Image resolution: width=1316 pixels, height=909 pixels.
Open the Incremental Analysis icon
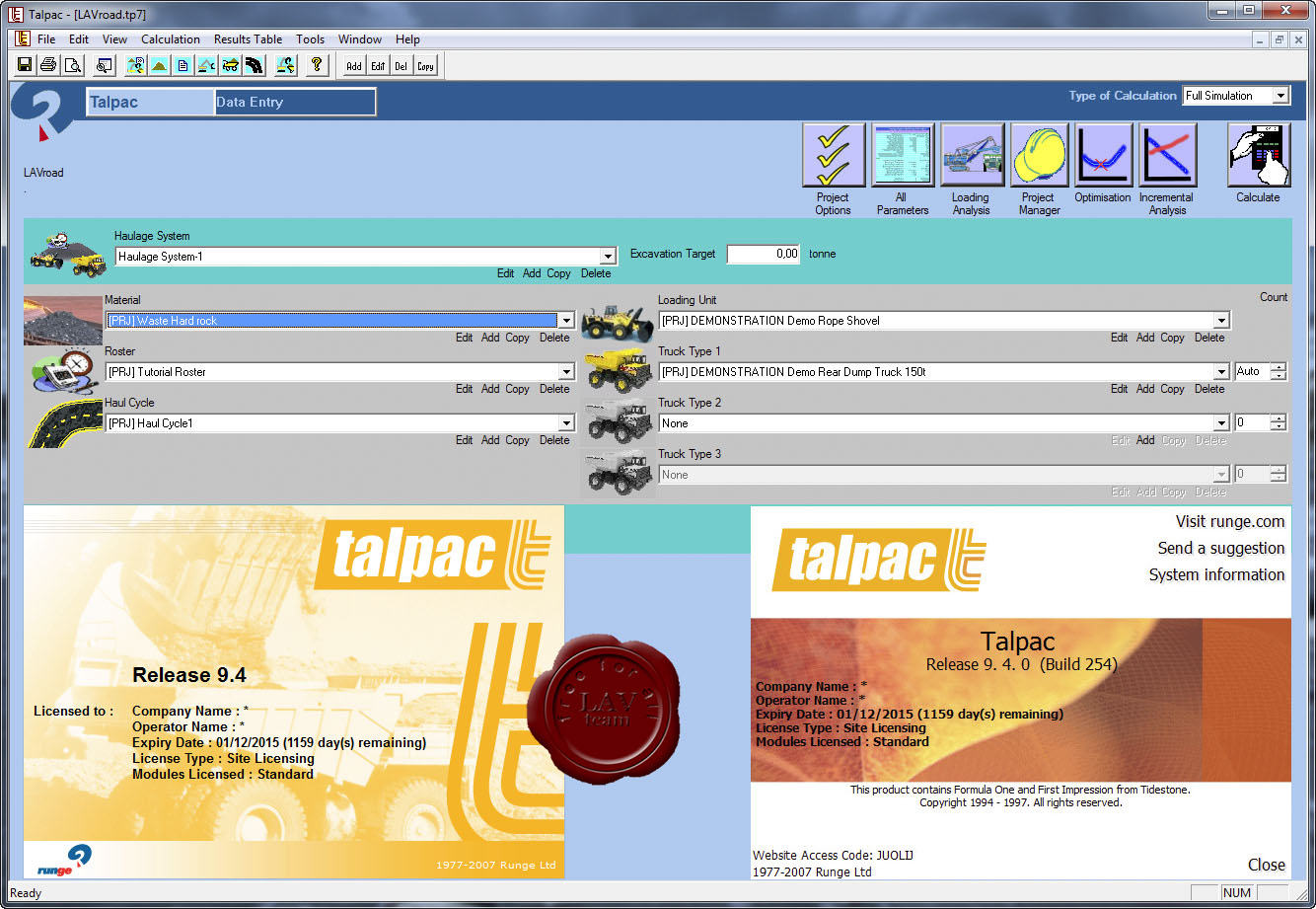pyautogui.click(x=1168, y=155)
